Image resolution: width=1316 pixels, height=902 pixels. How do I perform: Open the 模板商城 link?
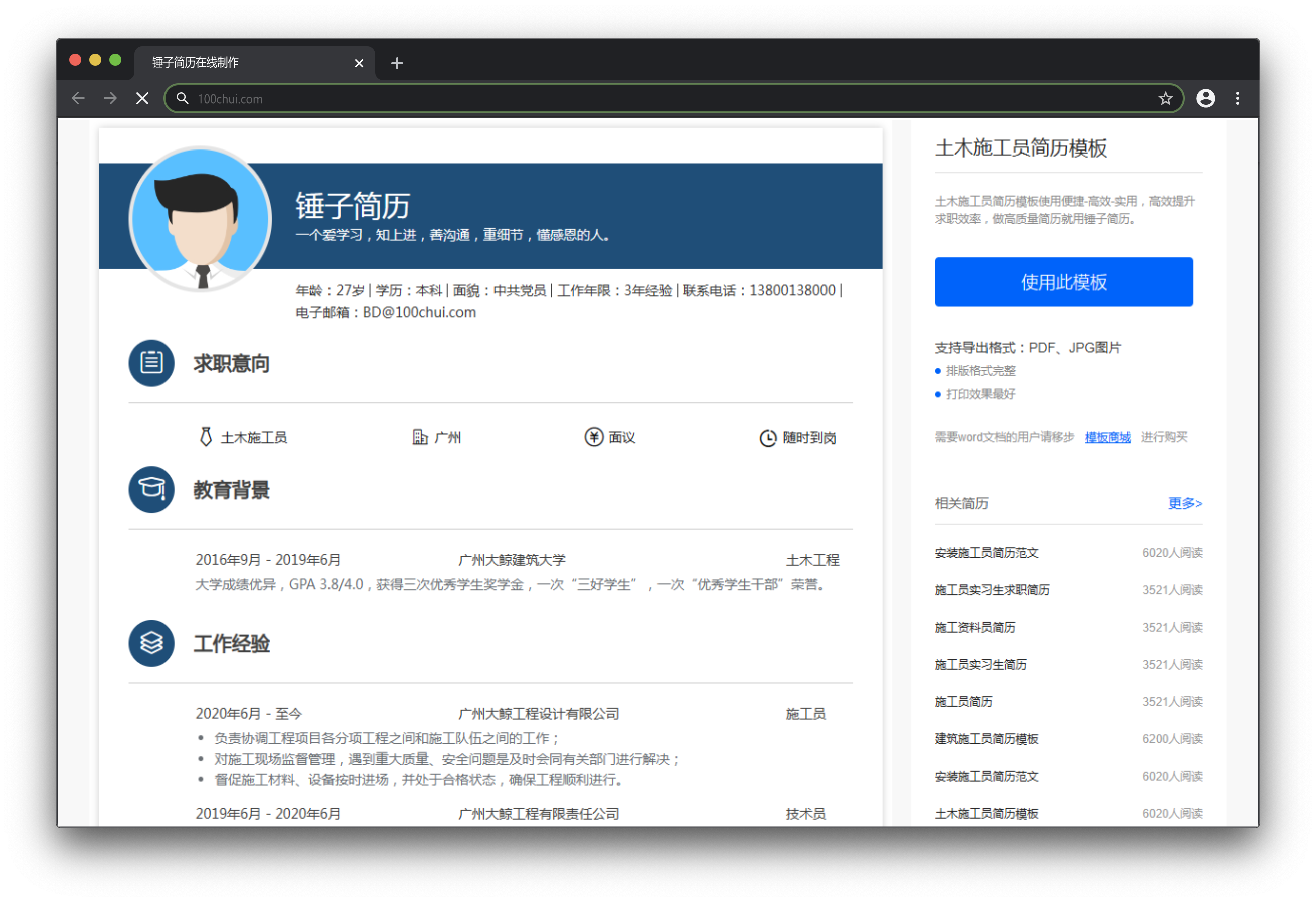1107,437
